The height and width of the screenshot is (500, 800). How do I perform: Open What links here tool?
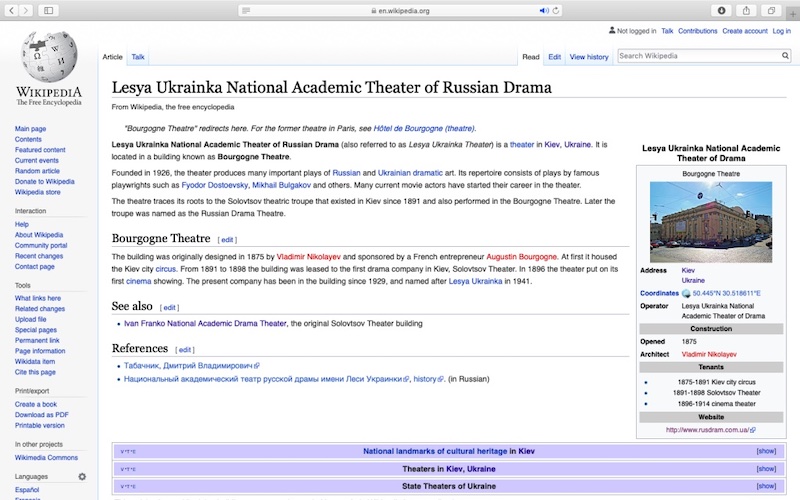(38, 298)
